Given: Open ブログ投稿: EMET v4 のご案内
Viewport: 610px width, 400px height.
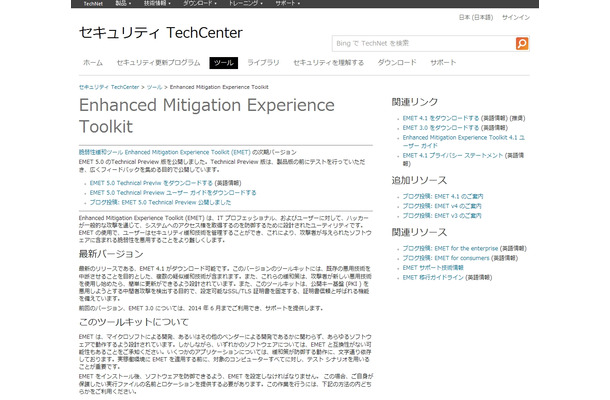Looking at the screenshot, I should tap(442, 206).
